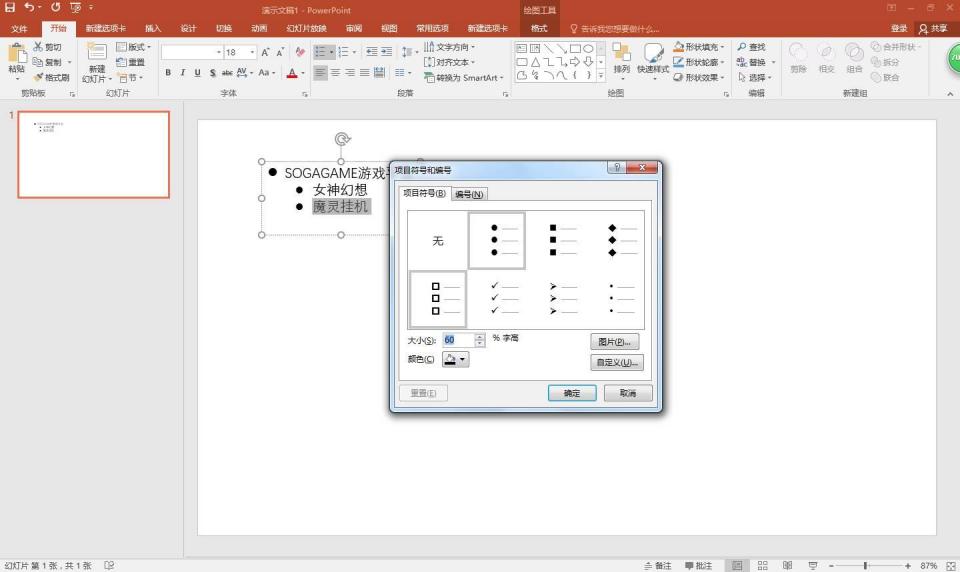
Task: Click the Arrange (排列) icon
Action: [x=621, y=58]
